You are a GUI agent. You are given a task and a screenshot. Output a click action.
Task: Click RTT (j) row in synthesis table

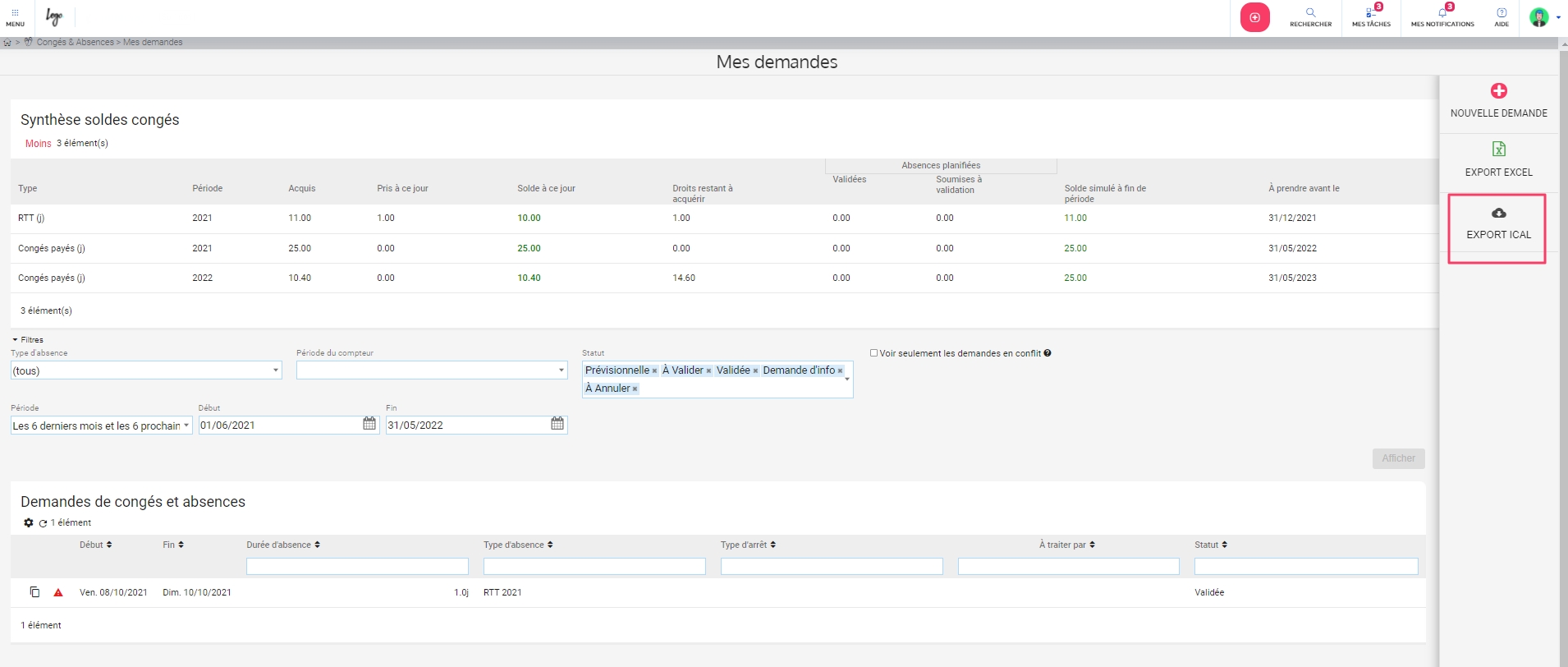[724, 218]
